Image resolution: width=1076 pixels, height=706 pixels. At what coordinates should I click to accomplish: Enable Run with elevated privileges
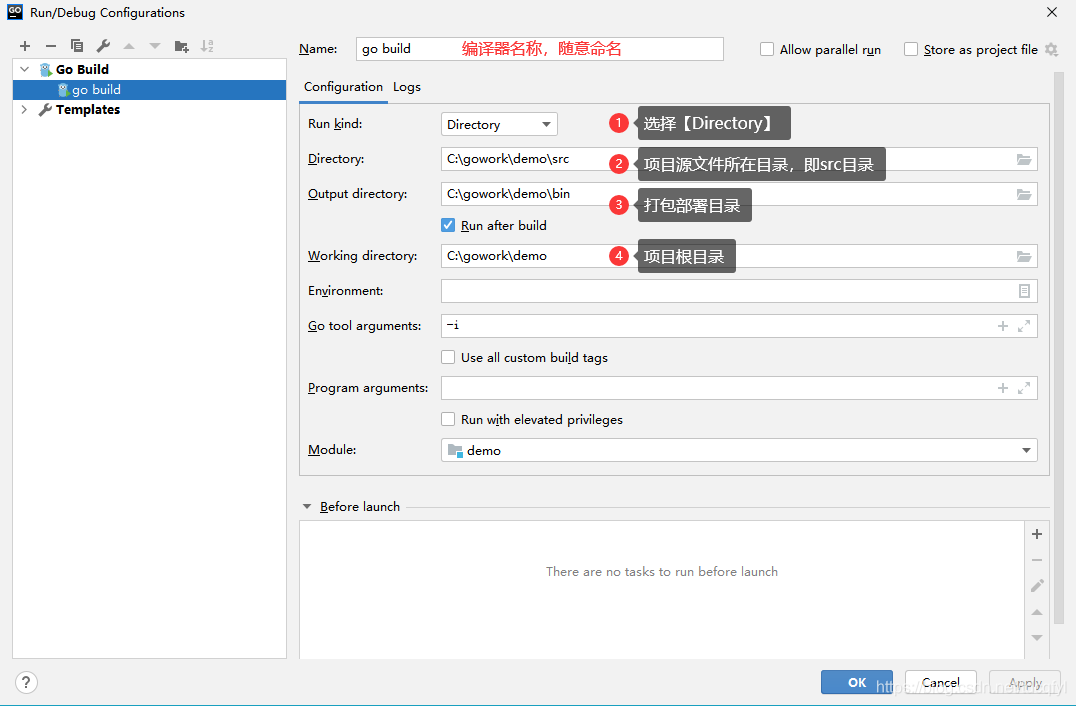[x=448, y=420]
